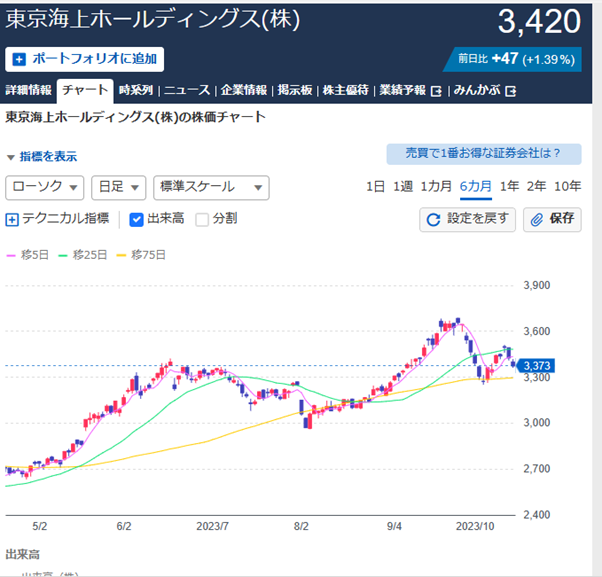Click the 2023/7 date label on the chart axis
The width and height of the screenshot is (602, 577).
[212, 526]
